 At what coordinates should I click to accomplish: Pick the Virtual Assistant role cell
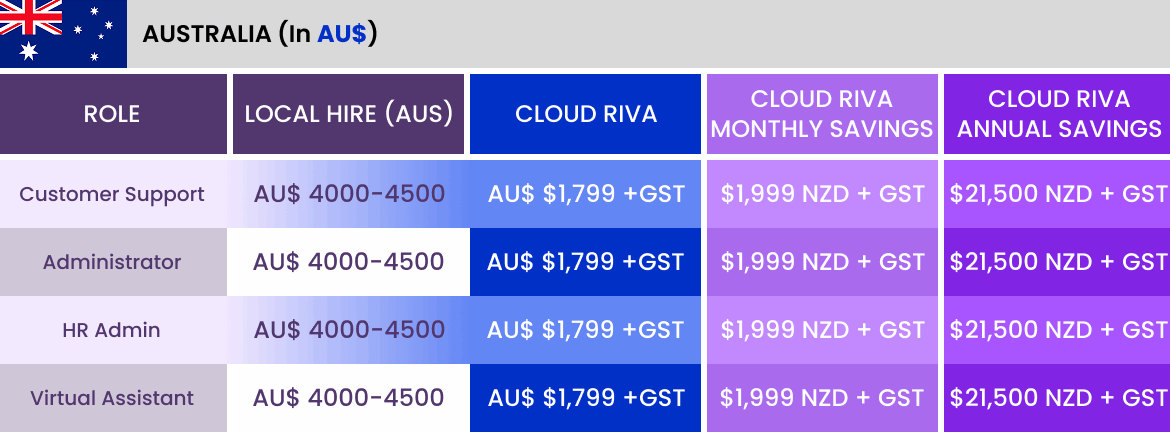pyautogui.click(x=113, y=398)
